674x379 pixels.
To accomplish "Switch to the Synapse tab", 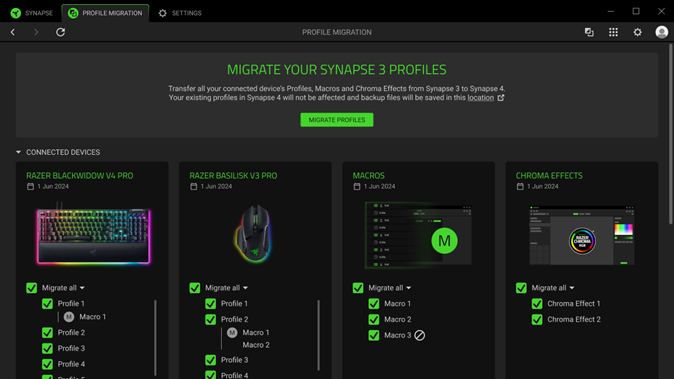I will click(x=32, y=13).
